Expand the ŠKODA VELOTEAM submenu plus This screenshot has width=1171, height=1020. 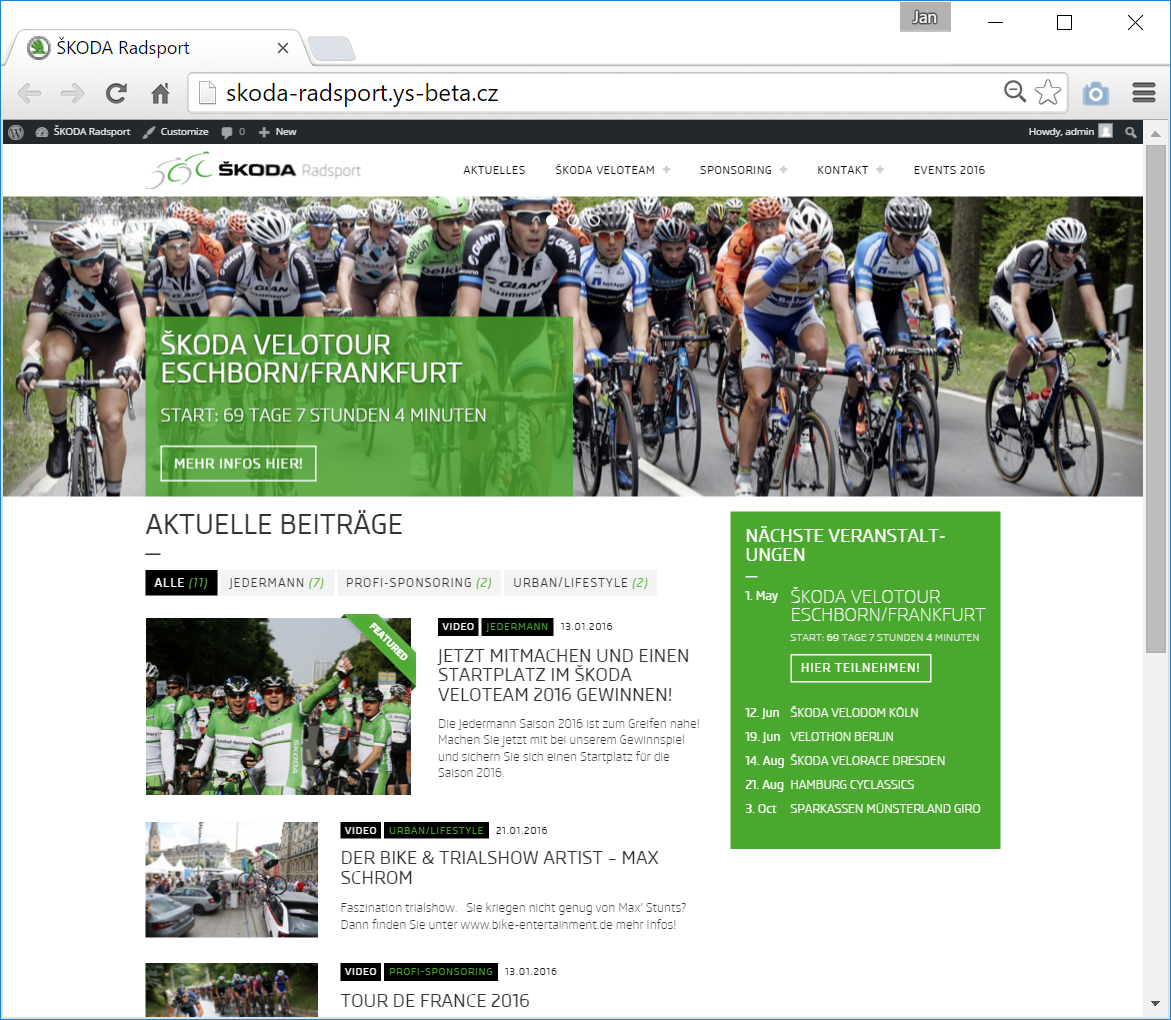[x=666, y=170]
